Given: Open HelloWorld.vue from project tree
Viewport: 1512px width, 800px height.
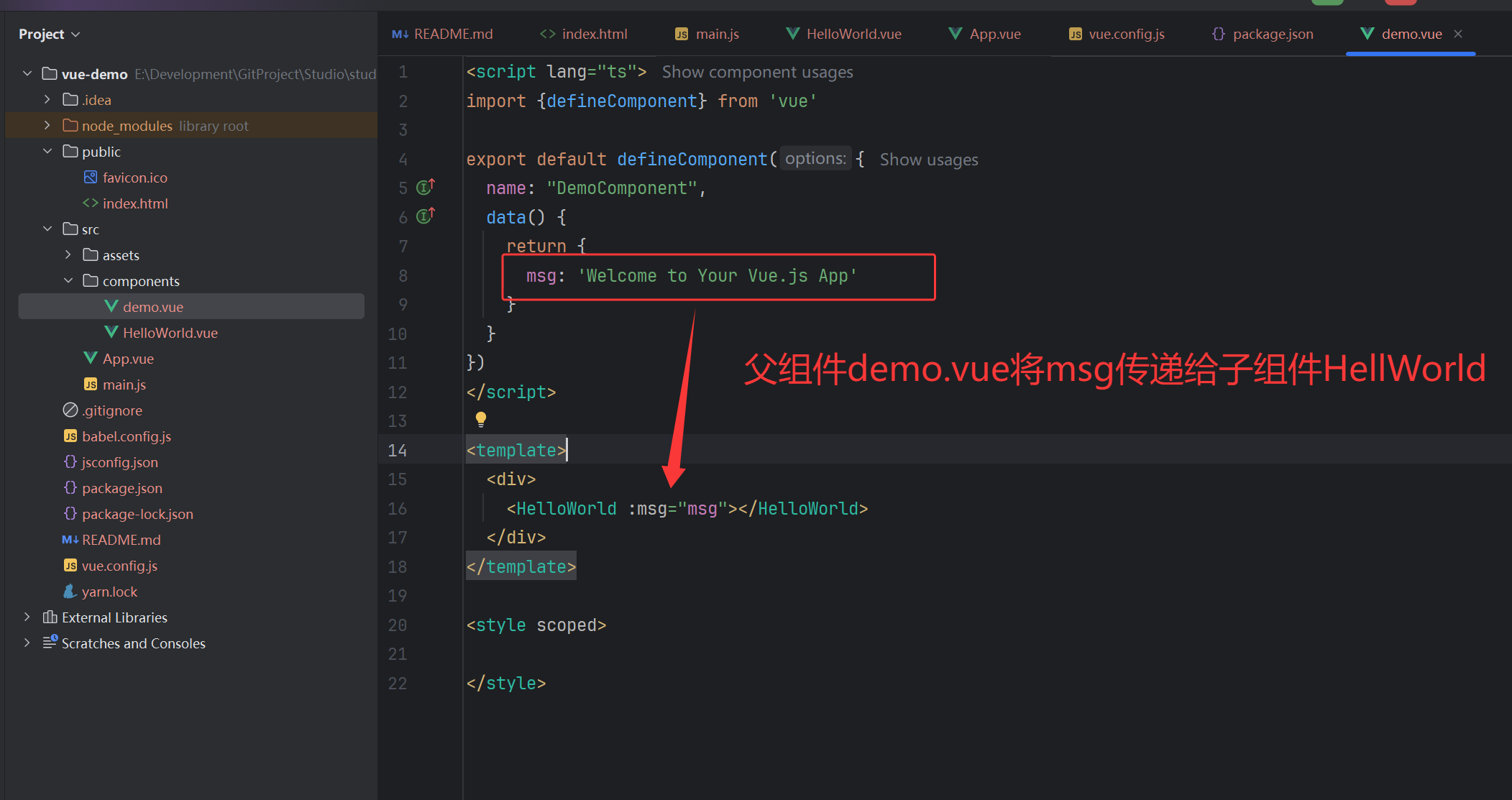Looking at the screenshot, I should (x=170, y=333).
